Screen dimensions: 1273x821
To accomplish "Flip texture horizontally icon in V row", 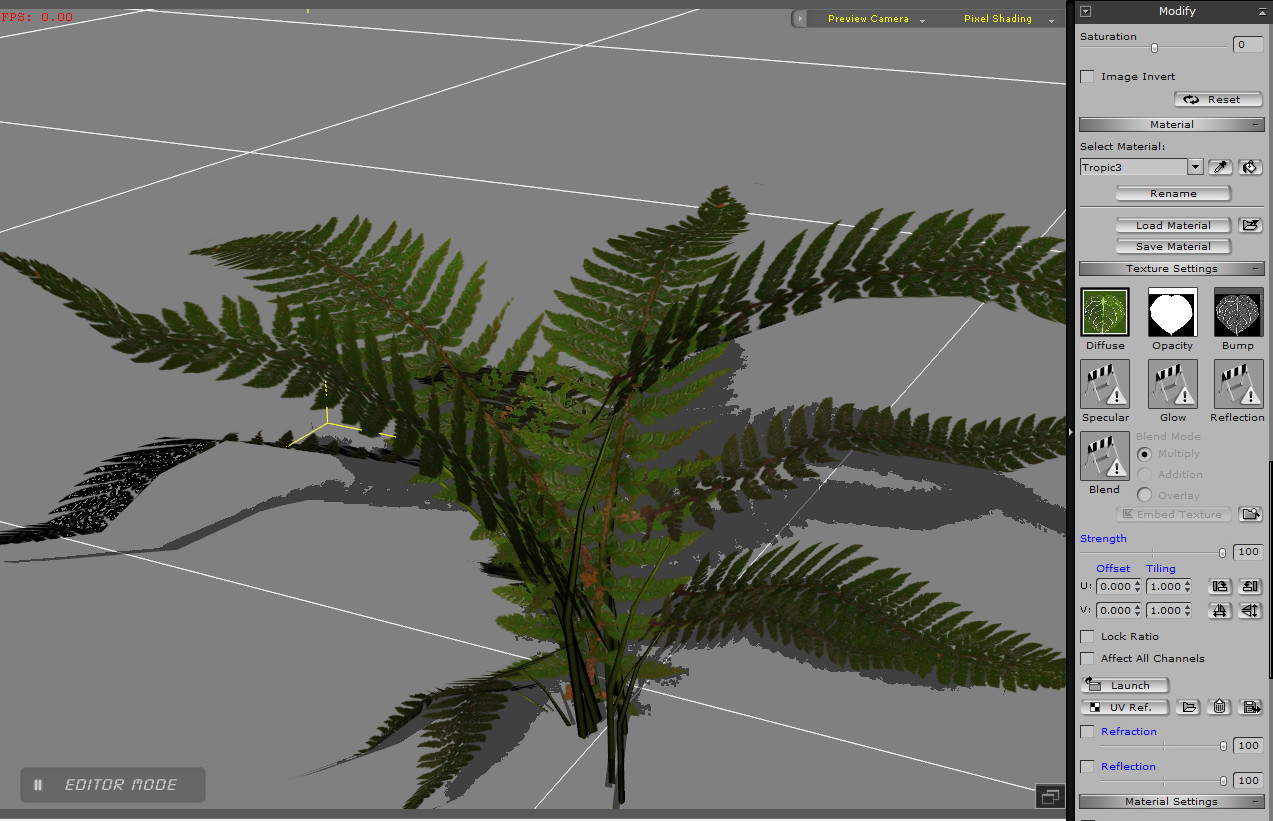I will 1220,610.
